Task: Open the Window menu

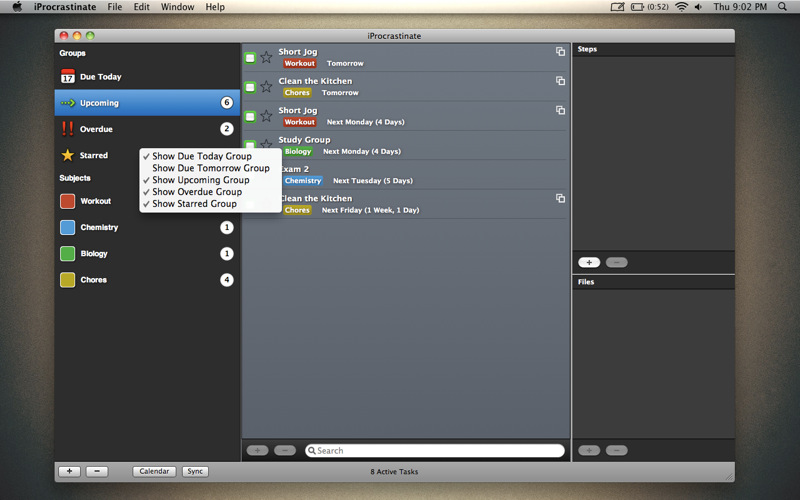Action: tap(178, 7)
